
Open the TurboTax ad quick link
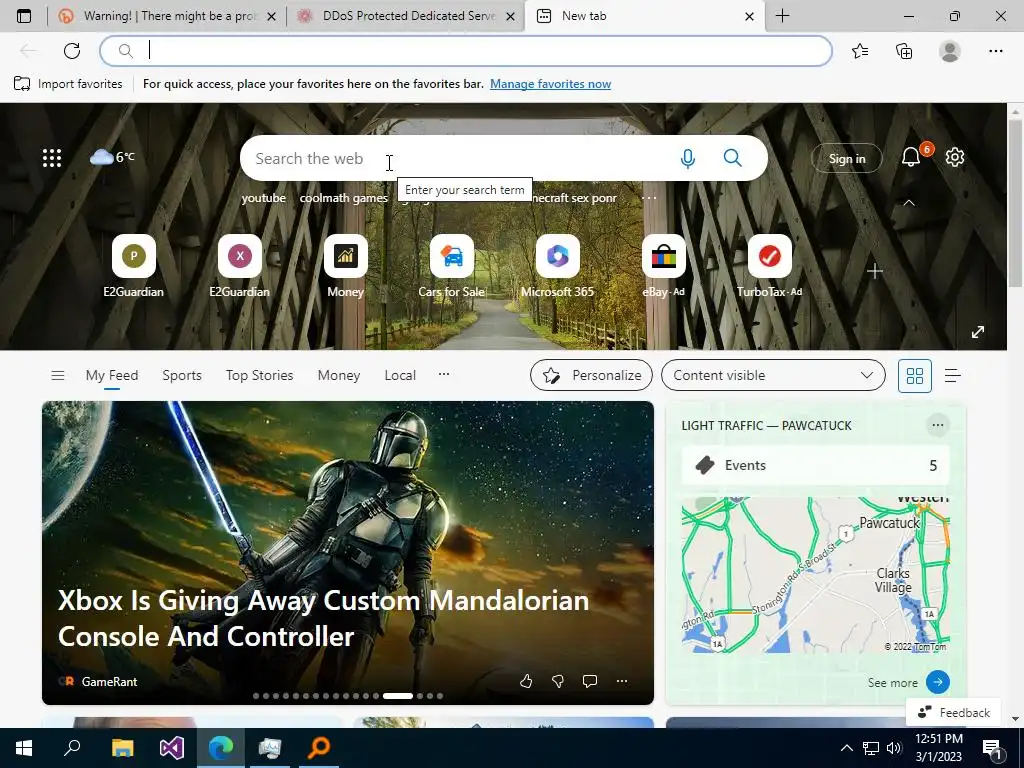[769, 266]
